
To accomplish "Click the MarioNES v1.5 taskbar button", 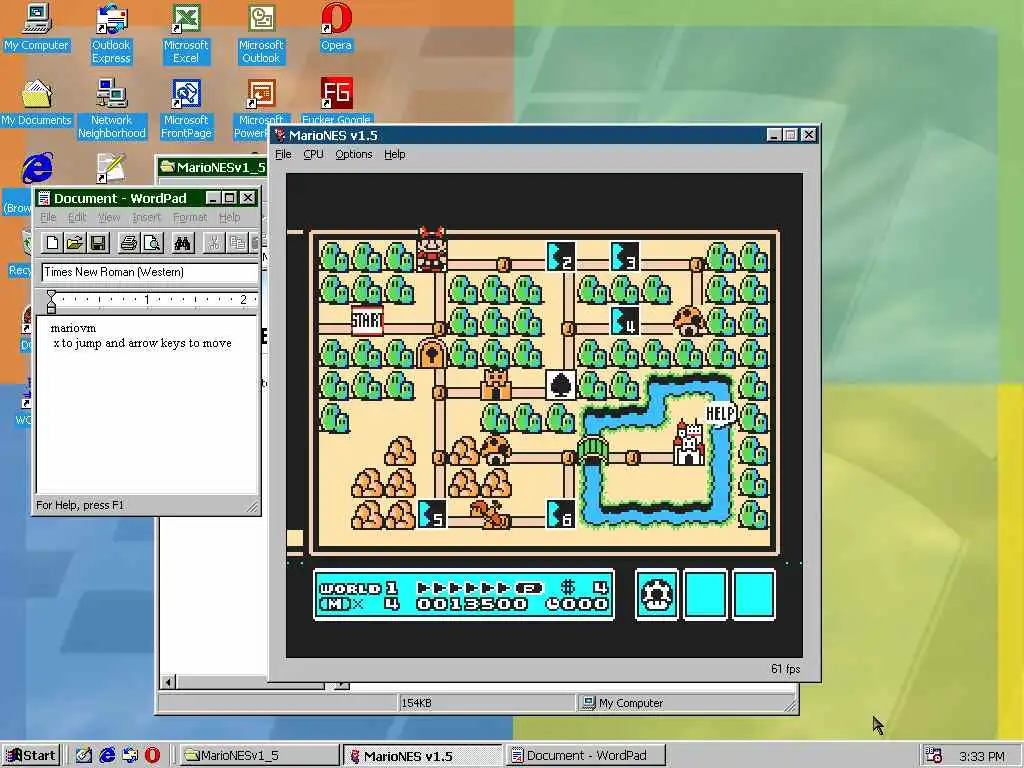I will (x=423, y=756).
